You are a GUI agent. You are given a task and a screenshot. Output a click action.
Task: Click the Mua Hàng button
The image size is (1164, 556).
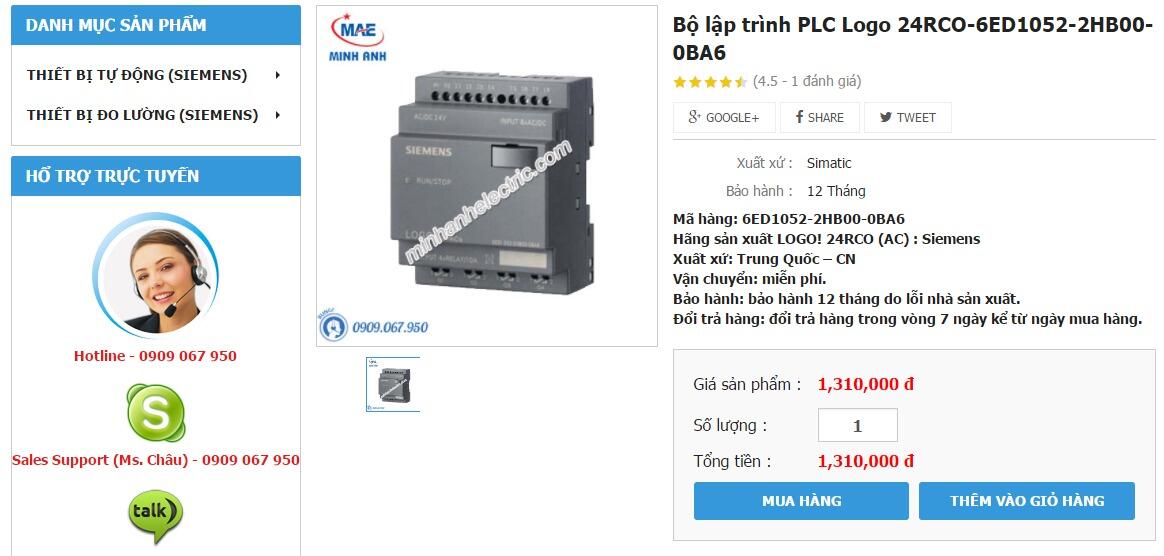(801, 500)
